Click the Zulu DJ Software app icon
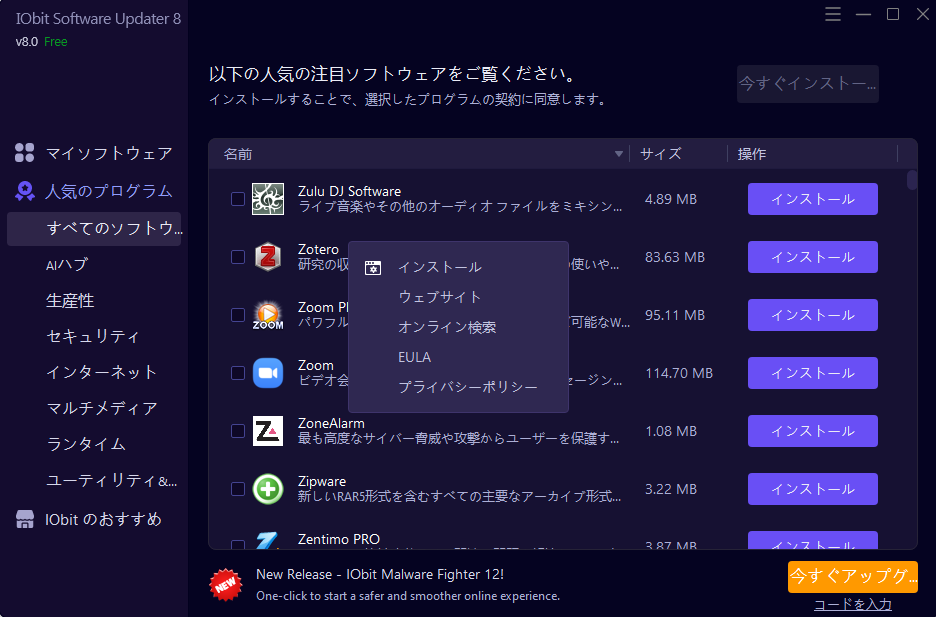936x617 pixels. (267, 199)
